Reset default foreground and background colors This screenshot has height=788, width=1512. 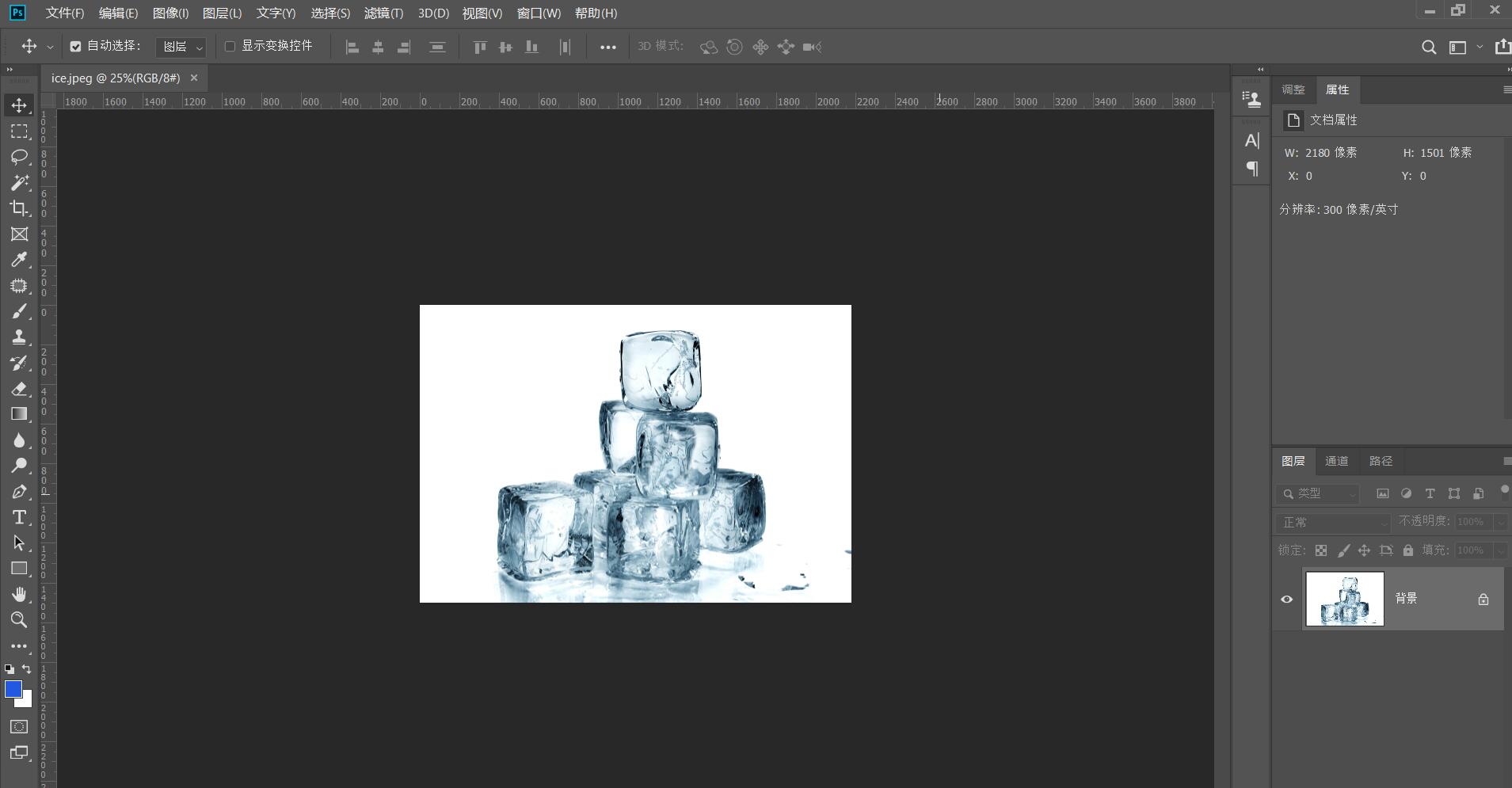click(x=10, y=669)
